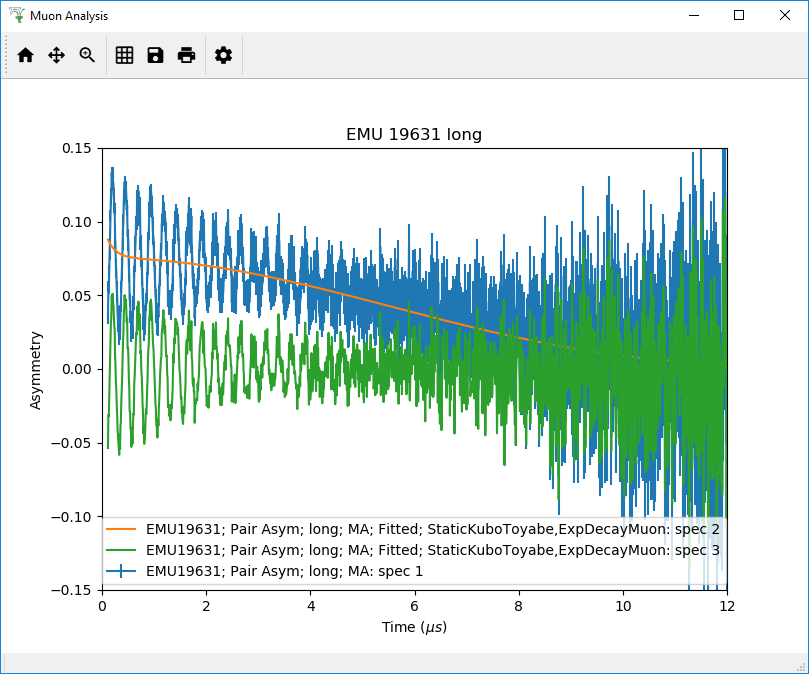Open figure customization with the gear icon
This screenshot has width=809, height=674.
point(223,55)
